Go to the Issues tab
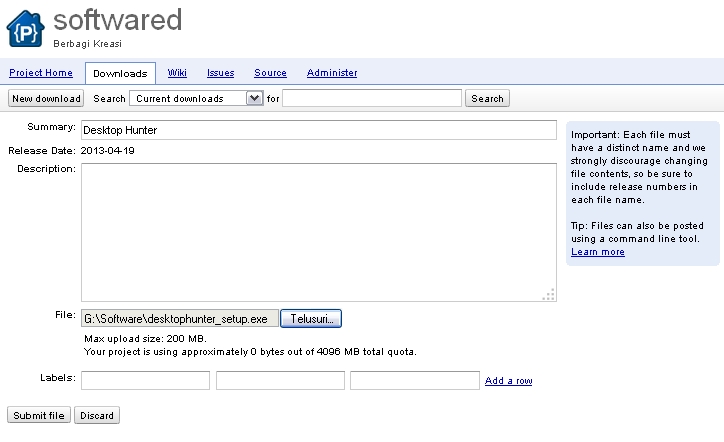Screen dimensions: 724x442 coord(220,73)
